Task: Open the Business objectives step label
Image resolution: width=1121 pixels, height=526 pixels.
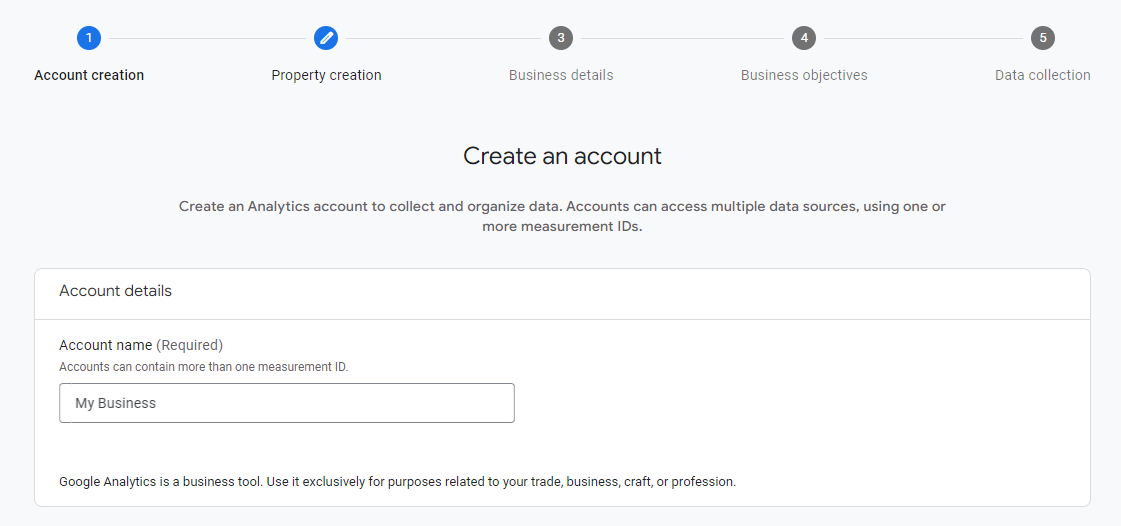Action: pyautogui.click(x=804, y=75)
